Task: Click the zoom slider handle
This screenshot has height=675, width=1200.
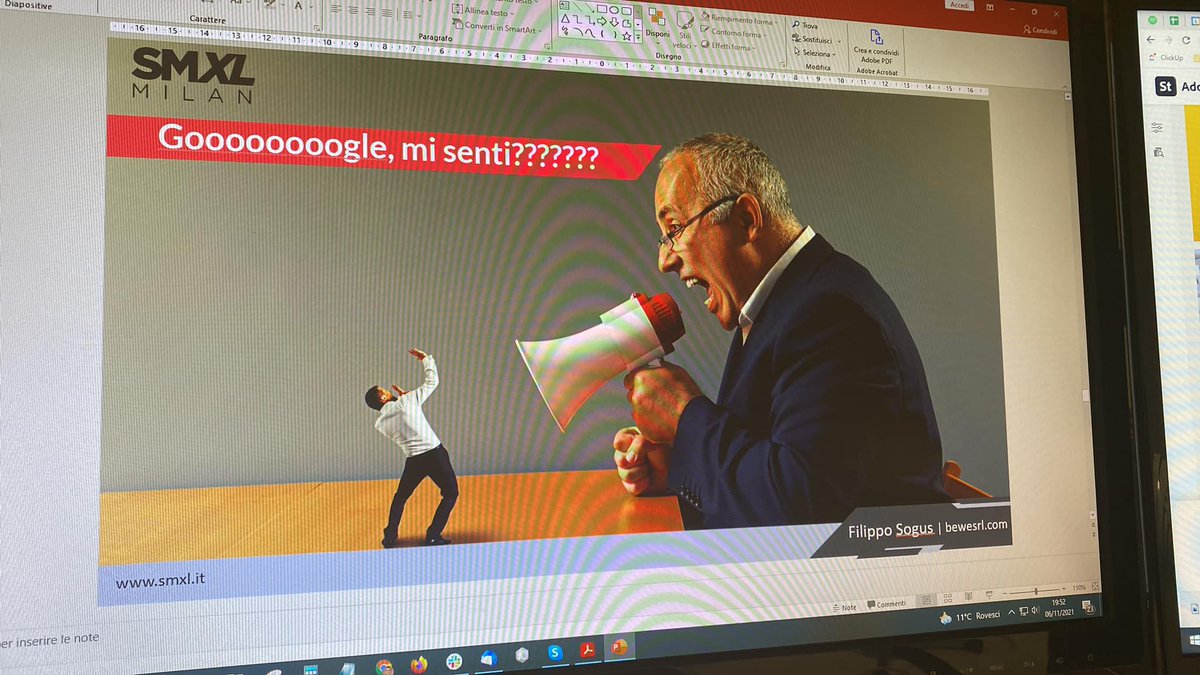Action: [x=1036, y=593]
